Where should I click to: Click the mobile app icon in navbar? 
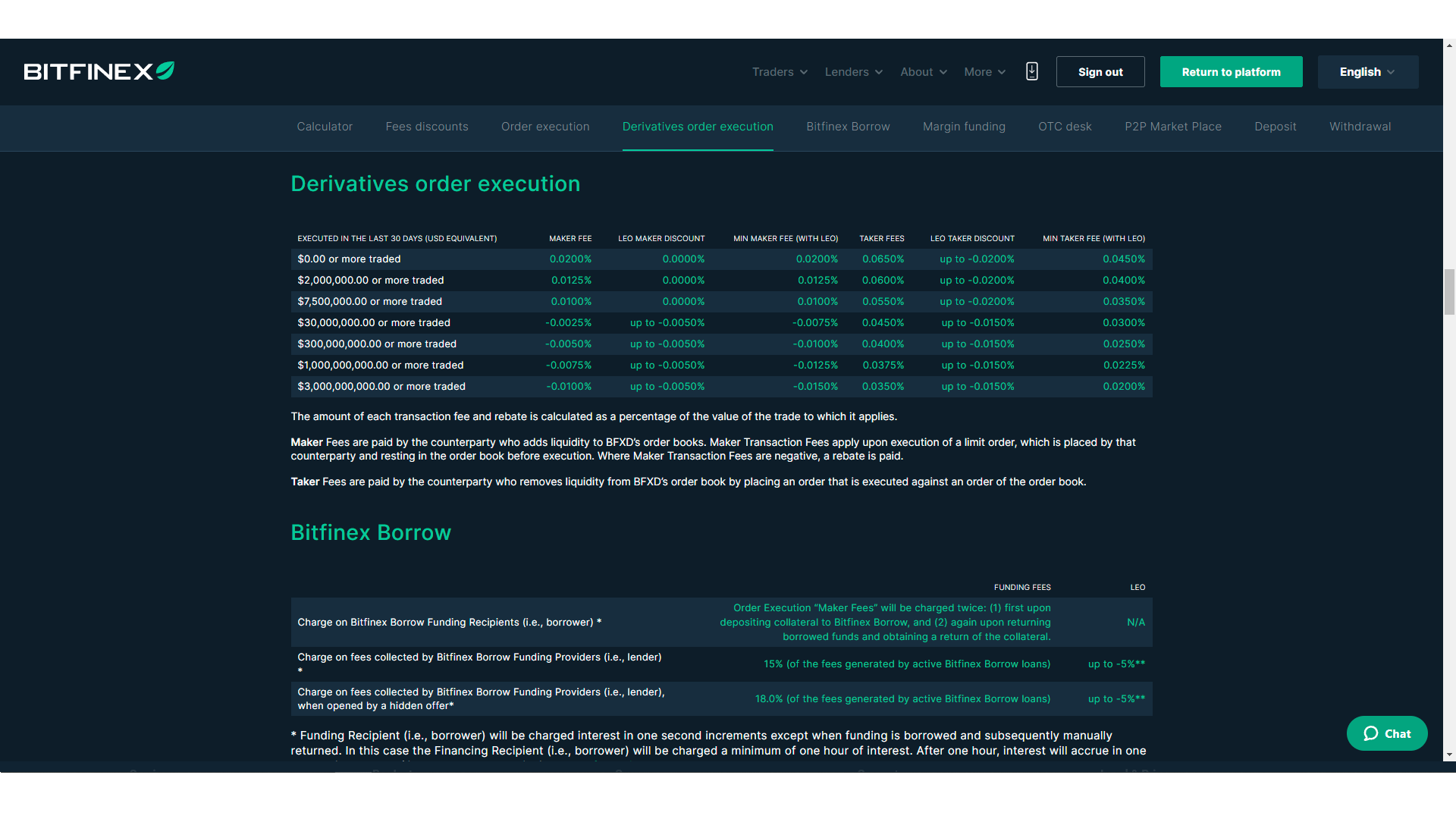pos(1032,71)
